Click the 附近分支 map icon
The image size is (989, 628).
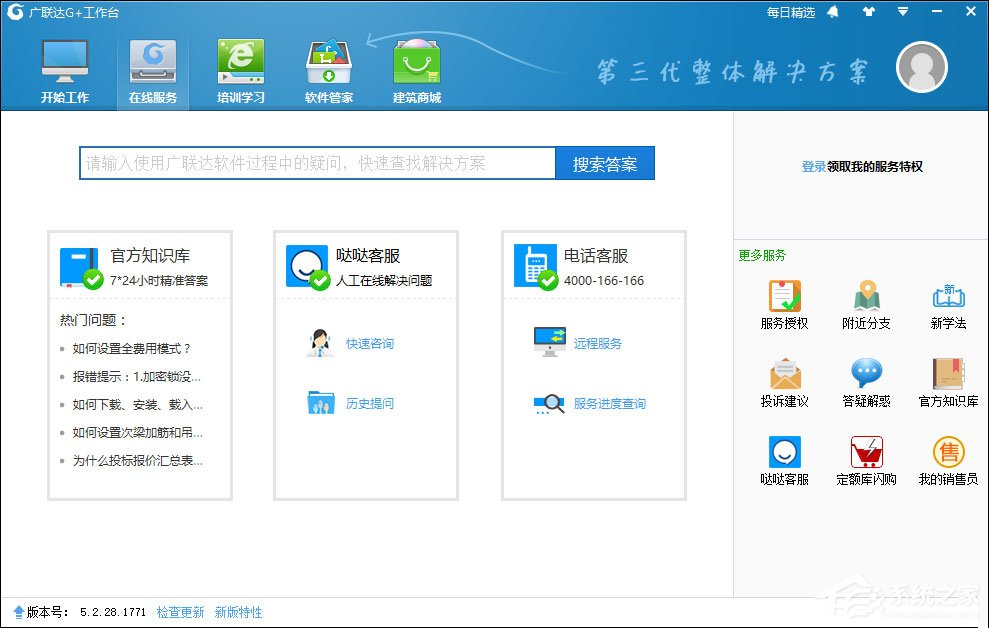coord(866,297)
